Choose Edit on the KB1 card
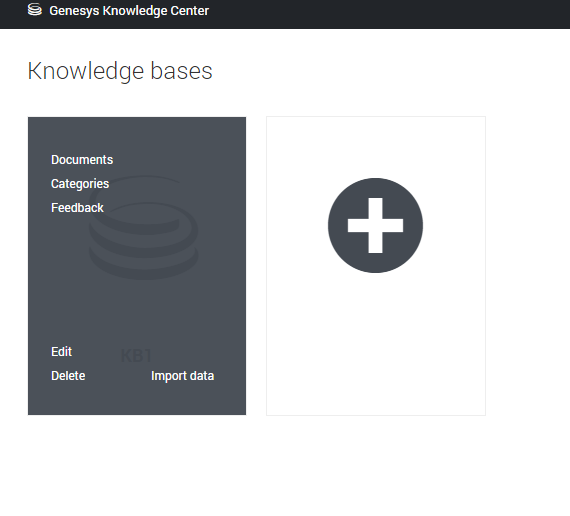This screenshot has width=570, height=516. (61, 352)
